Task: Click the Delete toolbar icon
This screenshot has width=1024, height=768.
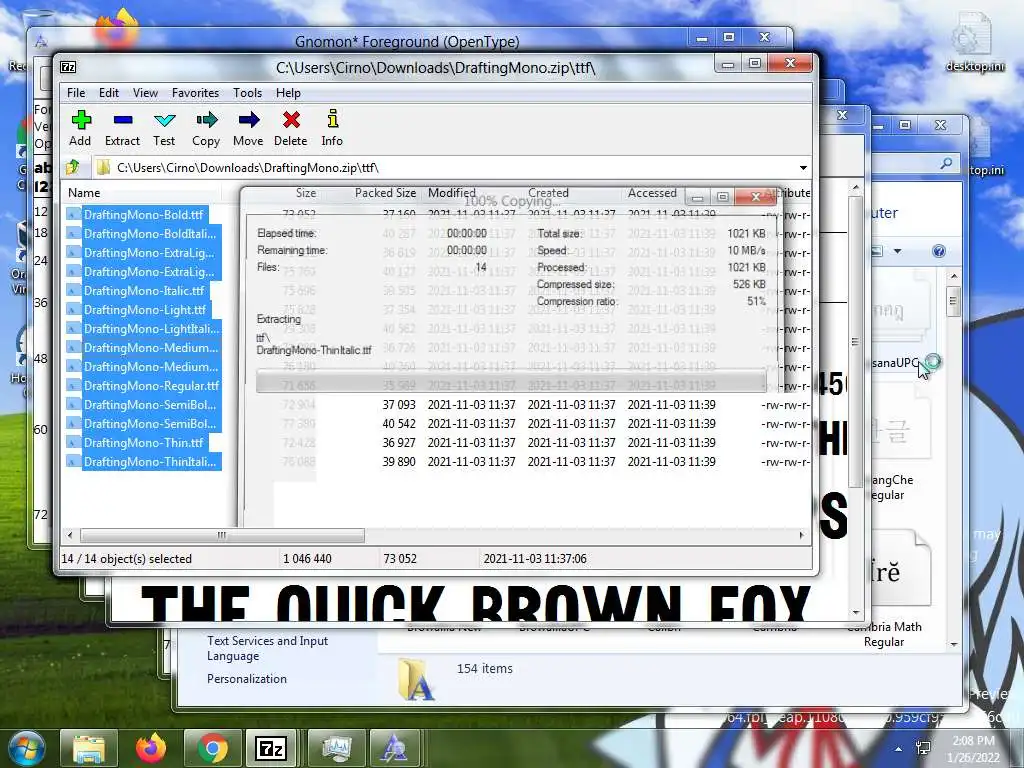Action: (x=291, y=128)
